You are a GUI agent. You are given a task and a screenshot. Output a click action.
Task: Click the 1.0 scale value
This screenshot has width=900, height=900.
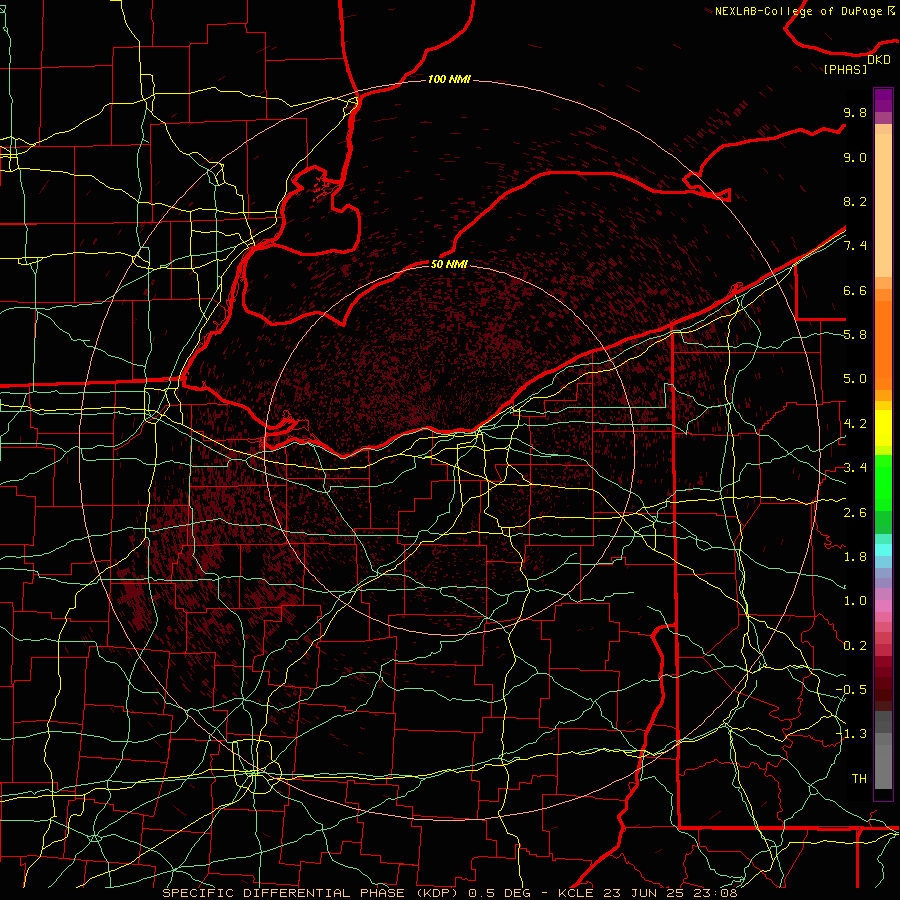(855, 601)
